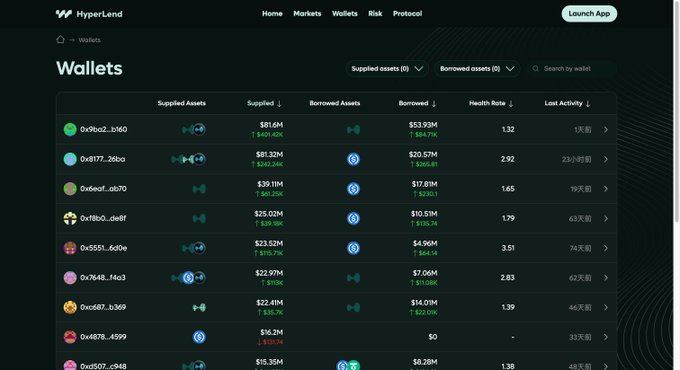Screen dimensions: 680x370
Task: Click avatar of wallet 0x5551...6d0e
Action: coord(70,248)
